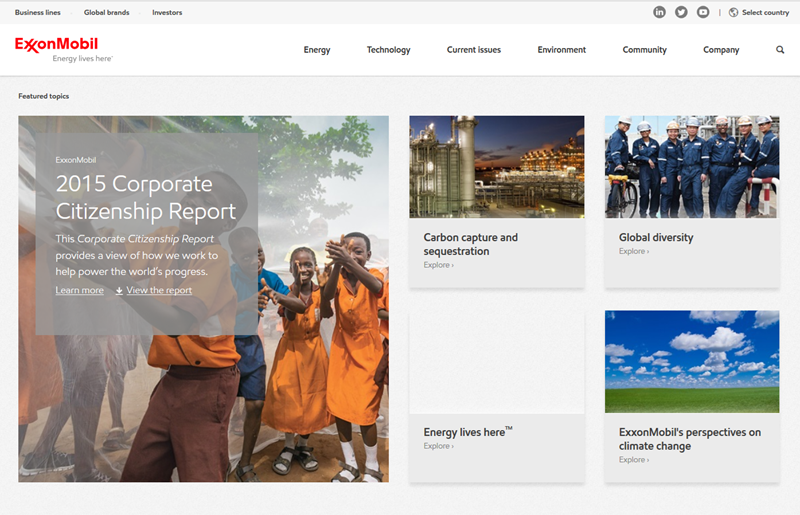Click the Corporate Citizenship Report description paragraph

137,255
